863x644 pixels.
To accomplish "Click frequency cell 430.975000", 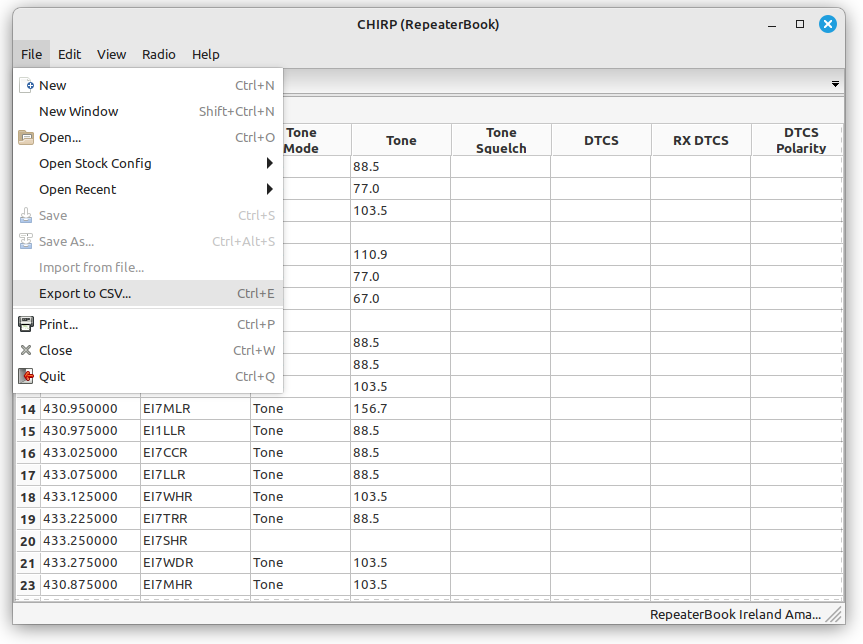I will [x=90, y=431].
